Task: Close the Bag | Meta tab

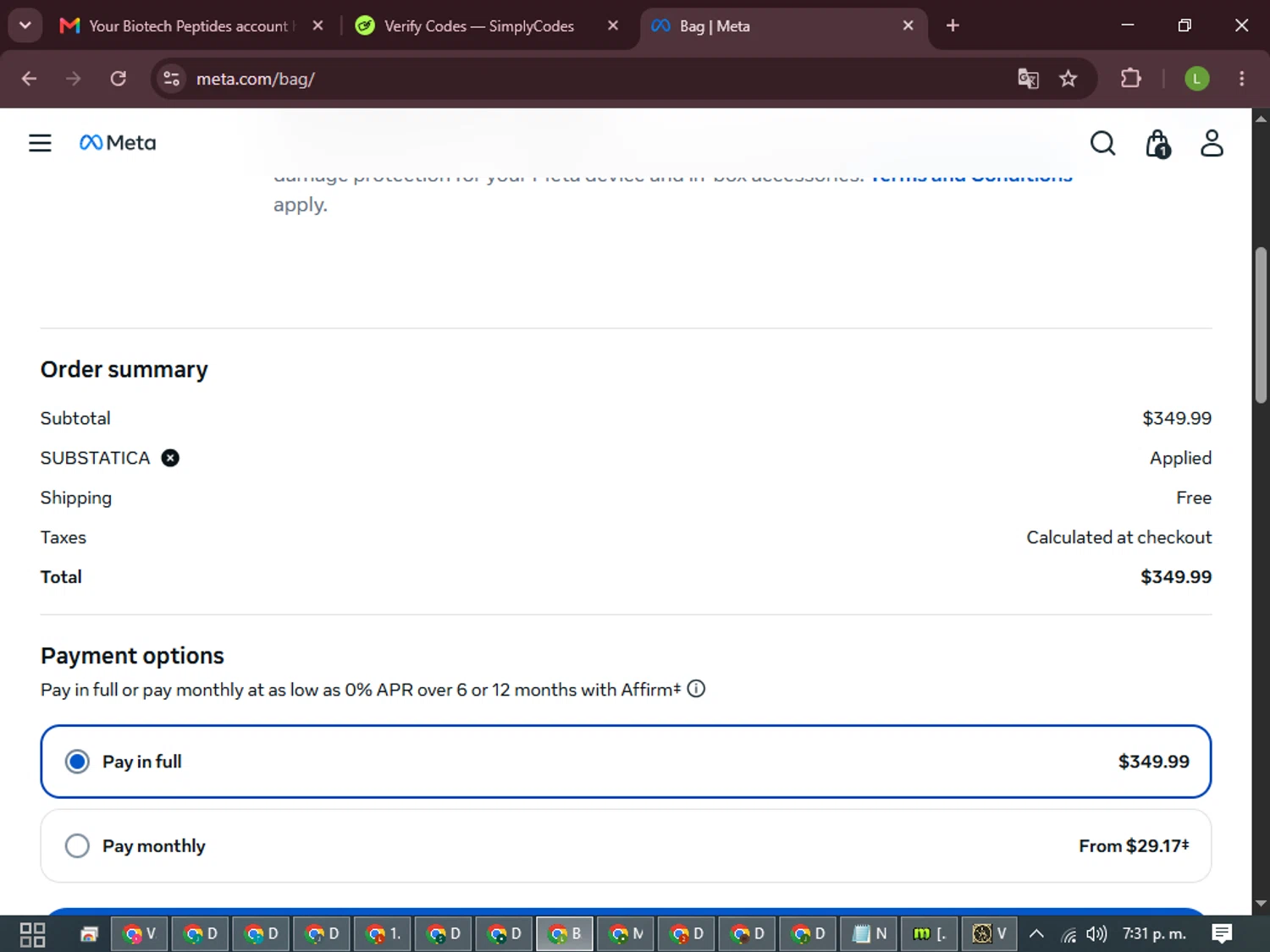Action: [908, 26]
